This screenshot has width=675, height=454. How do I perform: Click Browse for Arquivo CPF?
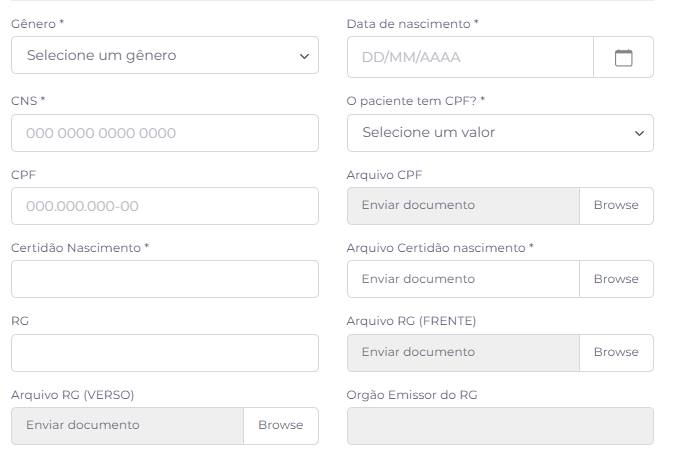pyautogui.click(x=616, y=206)
